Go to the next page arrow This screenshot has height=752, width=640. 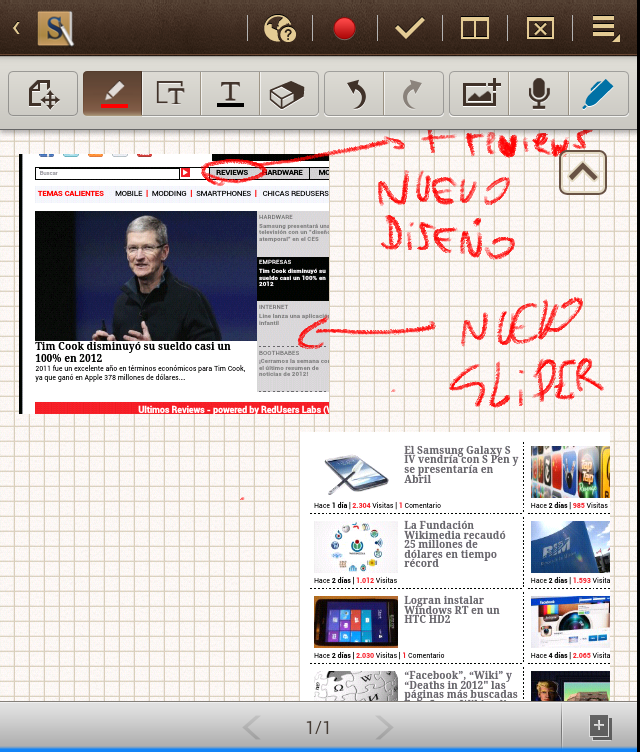pos(384,728)
